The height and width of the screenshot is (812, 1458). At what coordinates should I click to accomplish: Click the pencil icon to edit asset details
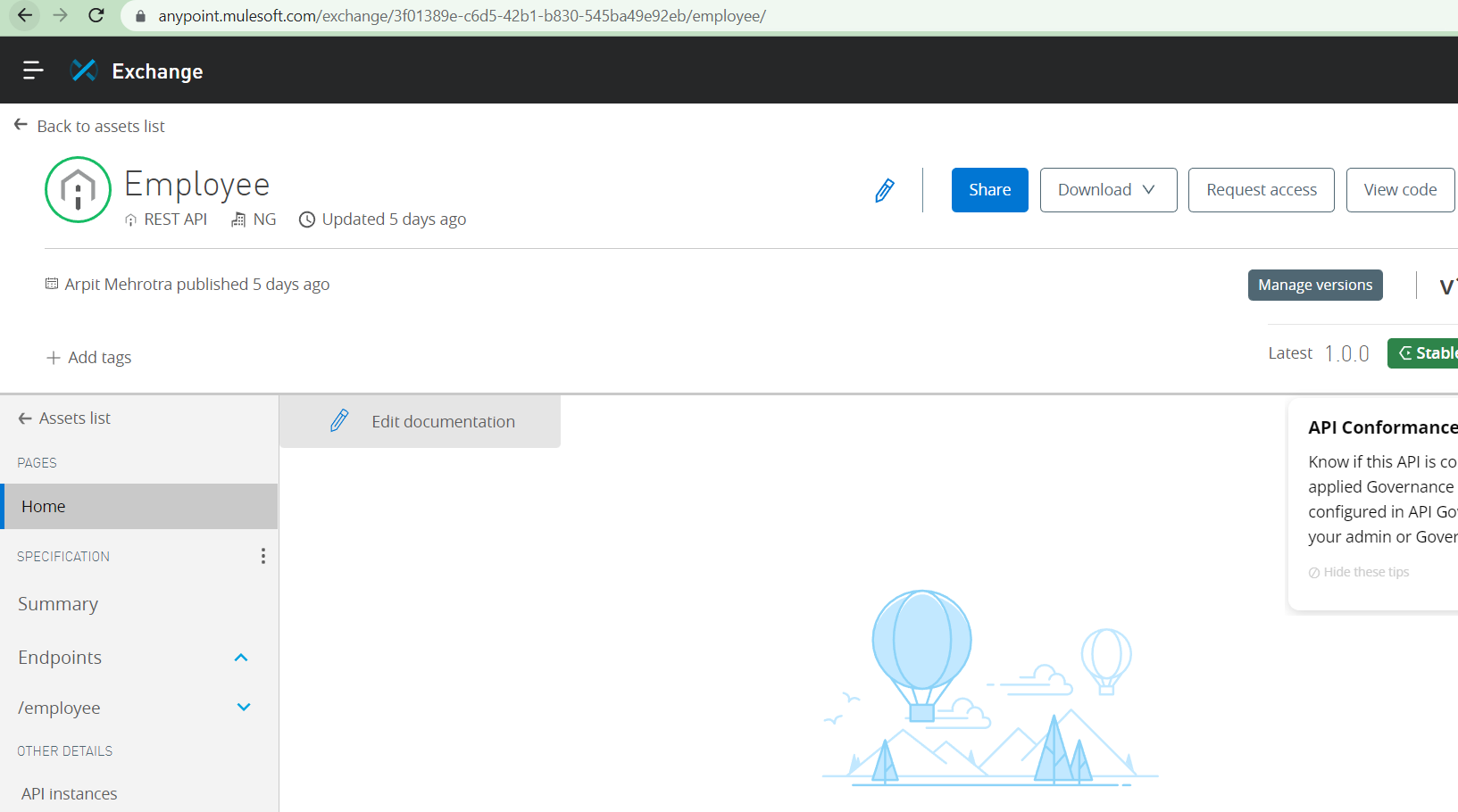[884, 190]
